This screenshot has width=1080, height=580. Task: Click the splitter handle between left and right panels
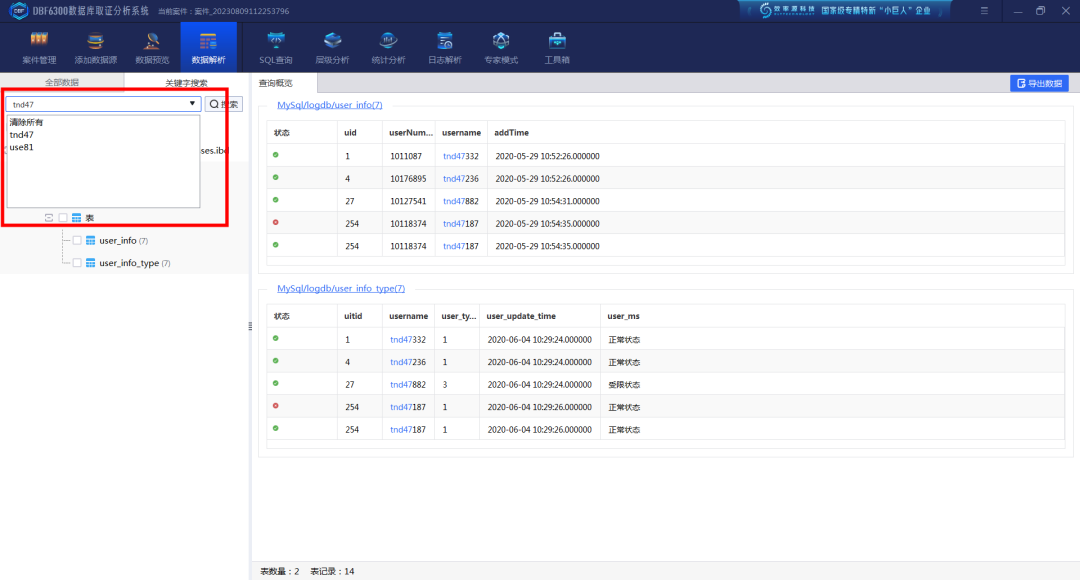coord(250,327)
